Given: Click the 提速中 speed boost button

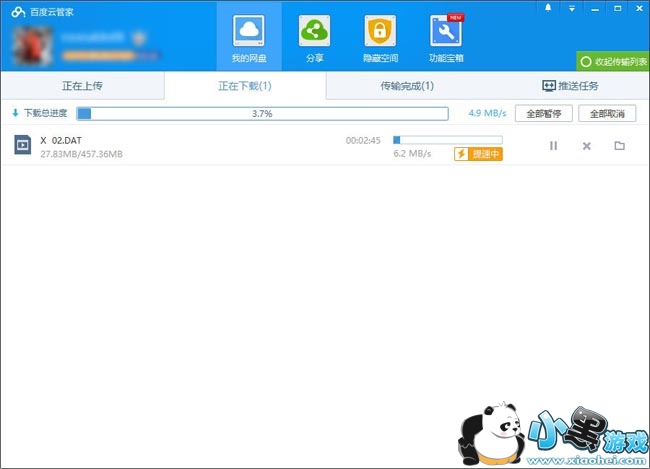Looking at the screenshot, I should pyautogui.click(x=478, y=154).
